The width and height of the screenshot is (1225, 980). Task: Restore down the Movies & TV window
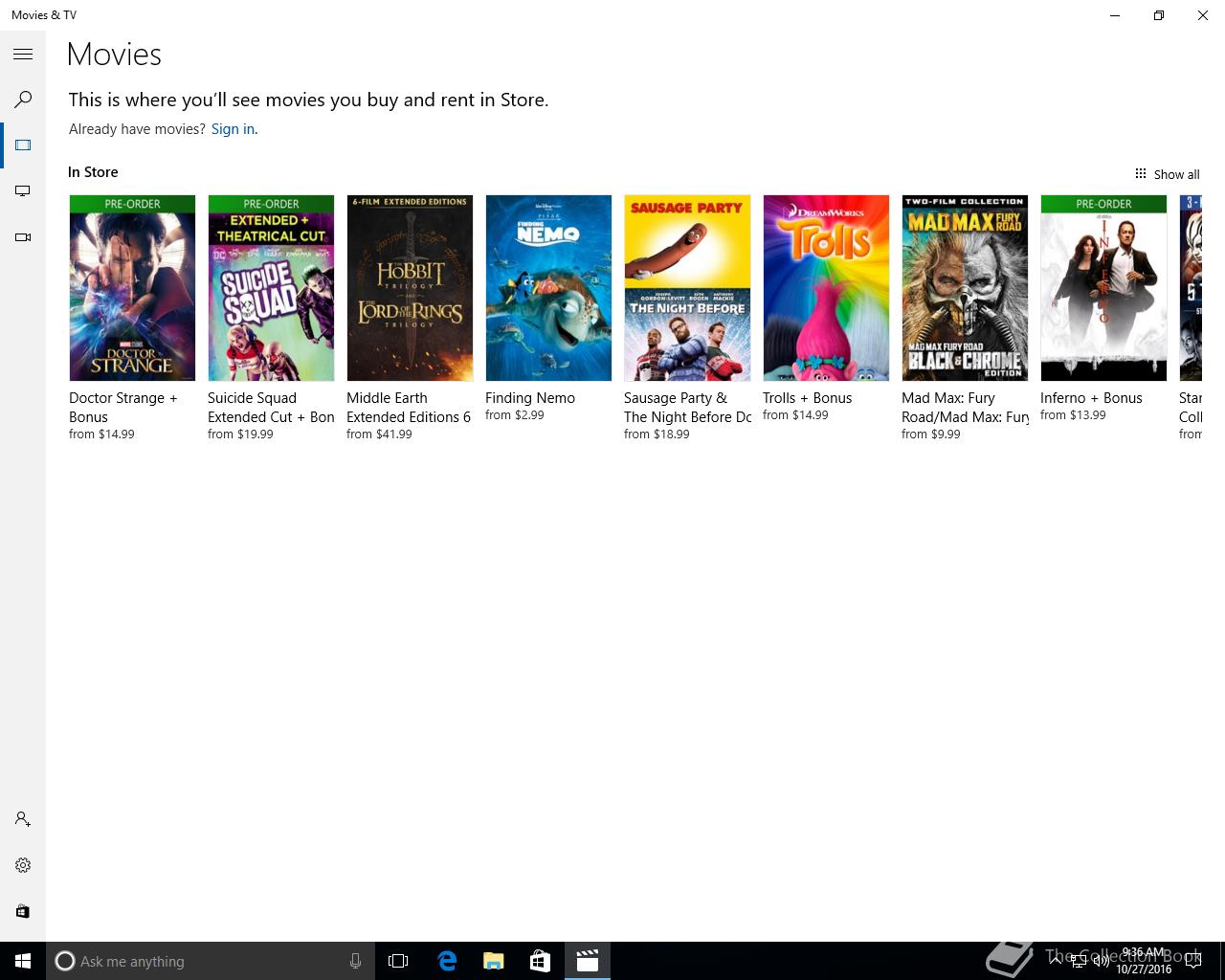[x=1159, y=15]
